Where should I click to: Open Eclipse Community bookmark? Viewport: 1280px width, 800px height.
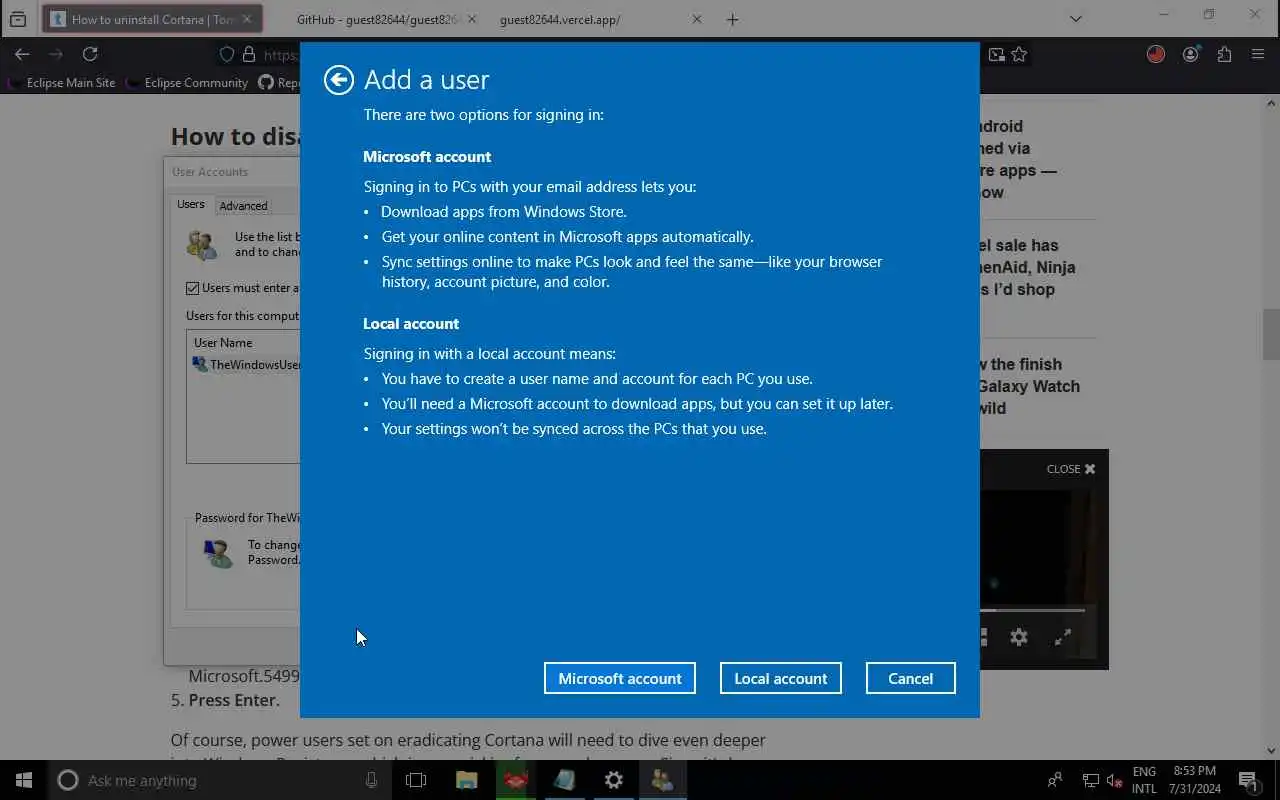pos(187,83)
